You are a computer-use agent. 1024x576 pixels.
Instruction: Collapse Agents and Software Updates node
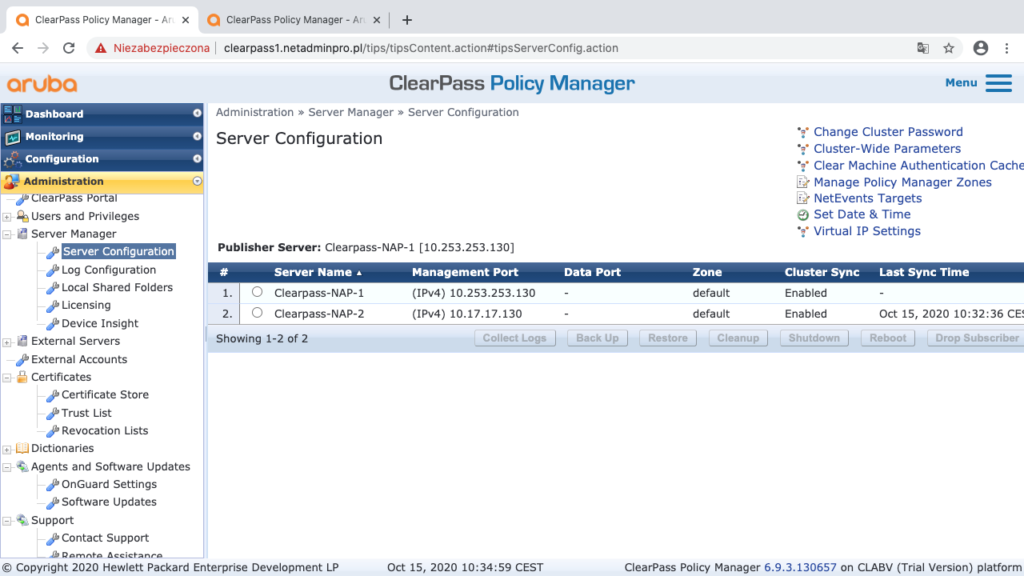(7, 467)
